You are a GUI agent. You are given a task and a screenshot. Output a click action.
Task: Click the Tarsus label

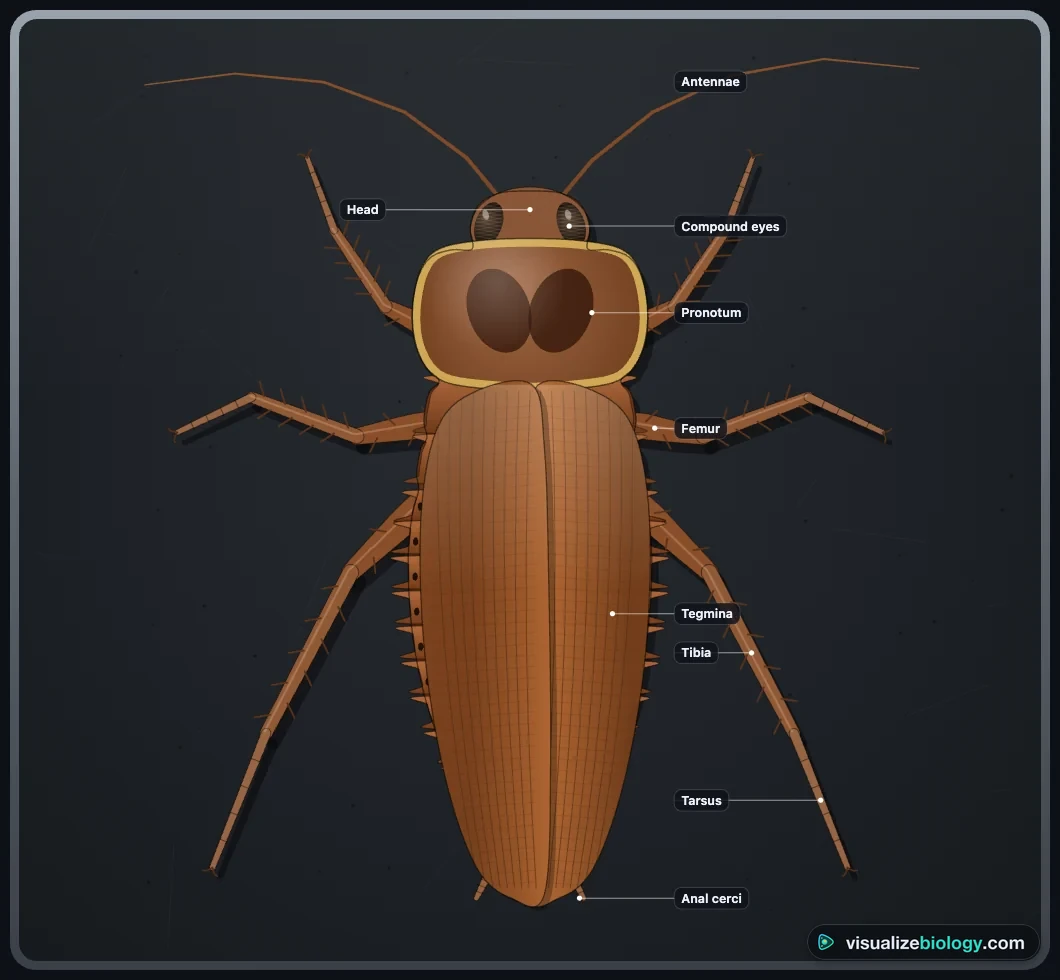point(701,800)
